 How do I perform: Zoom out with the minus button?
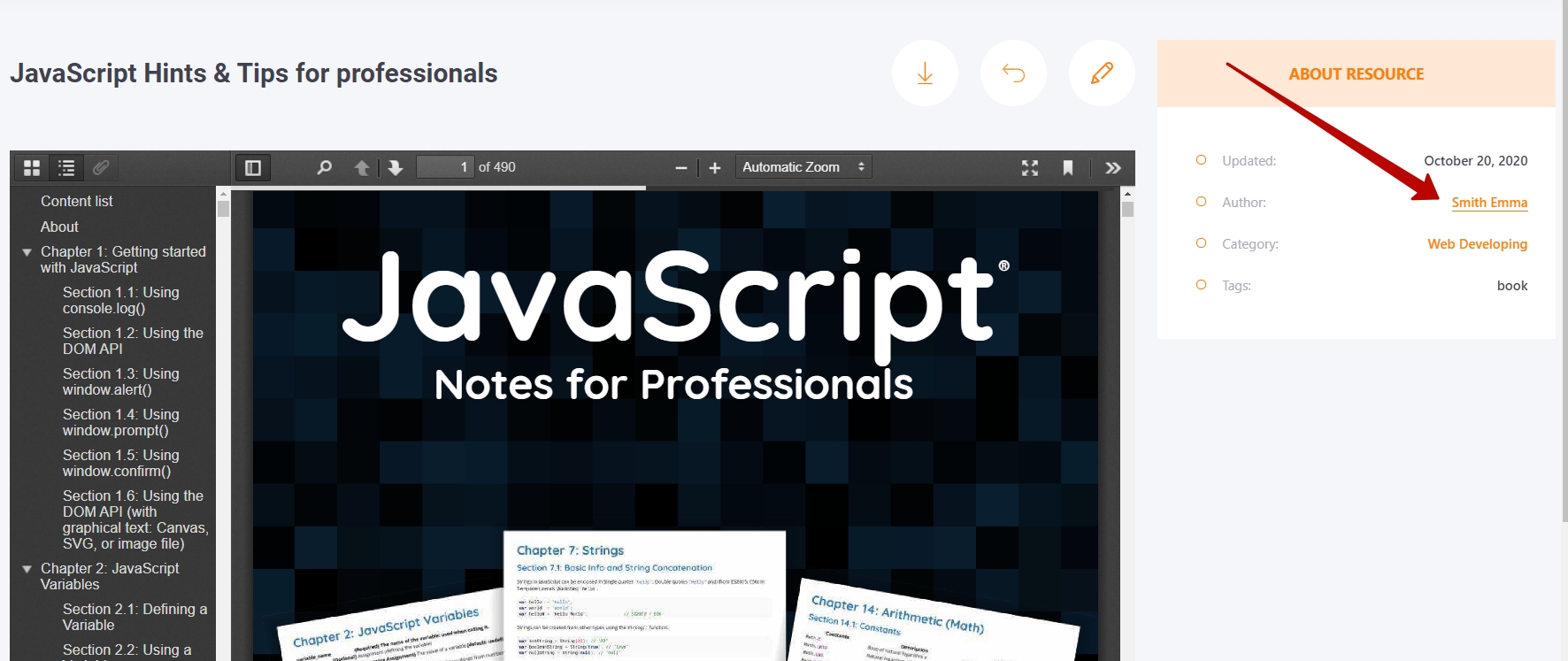pos(681,167)
